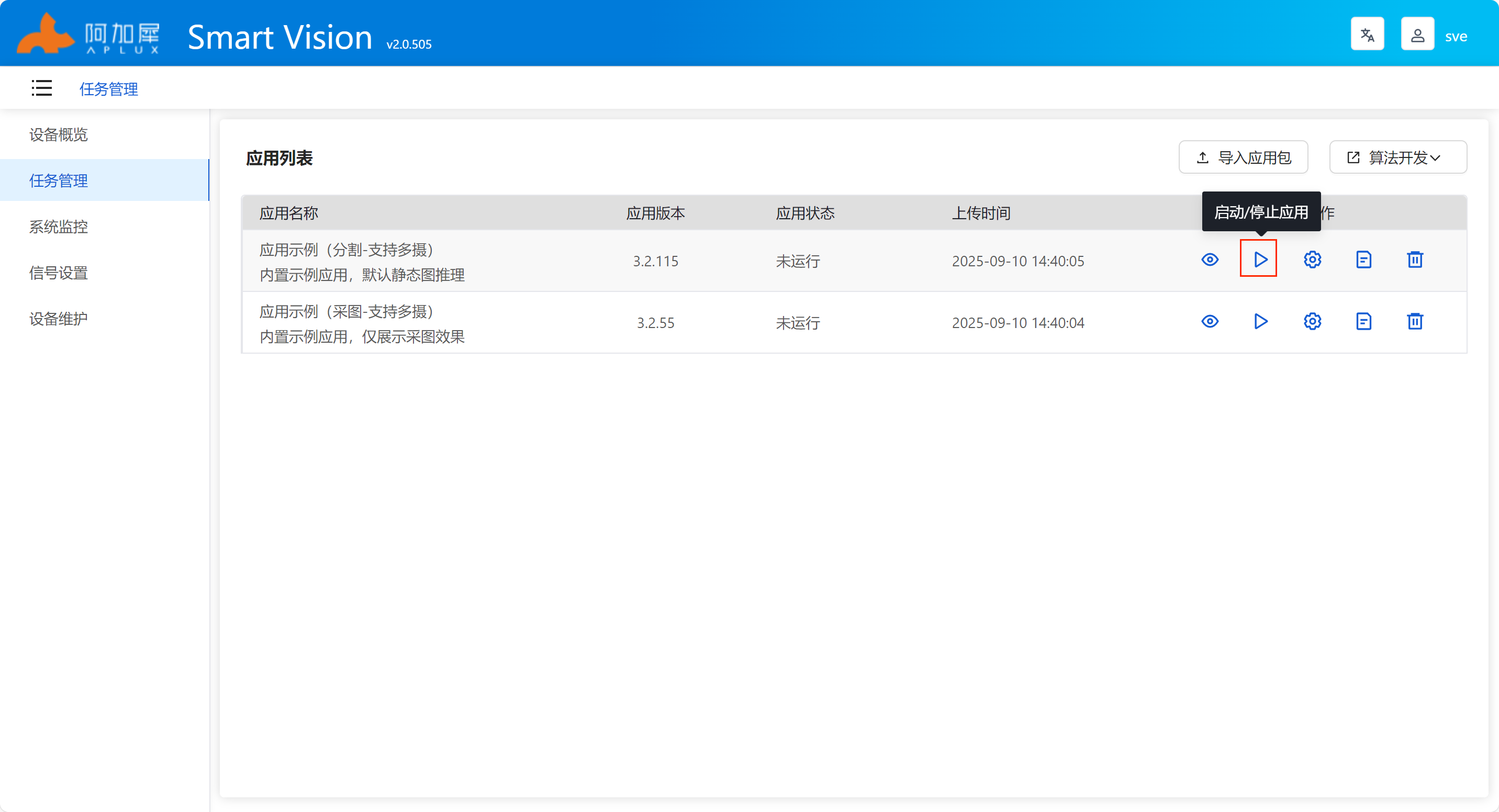Switch language via translate icon
This screenshot has height=812, width=1499.
(x=1367, y=35)
